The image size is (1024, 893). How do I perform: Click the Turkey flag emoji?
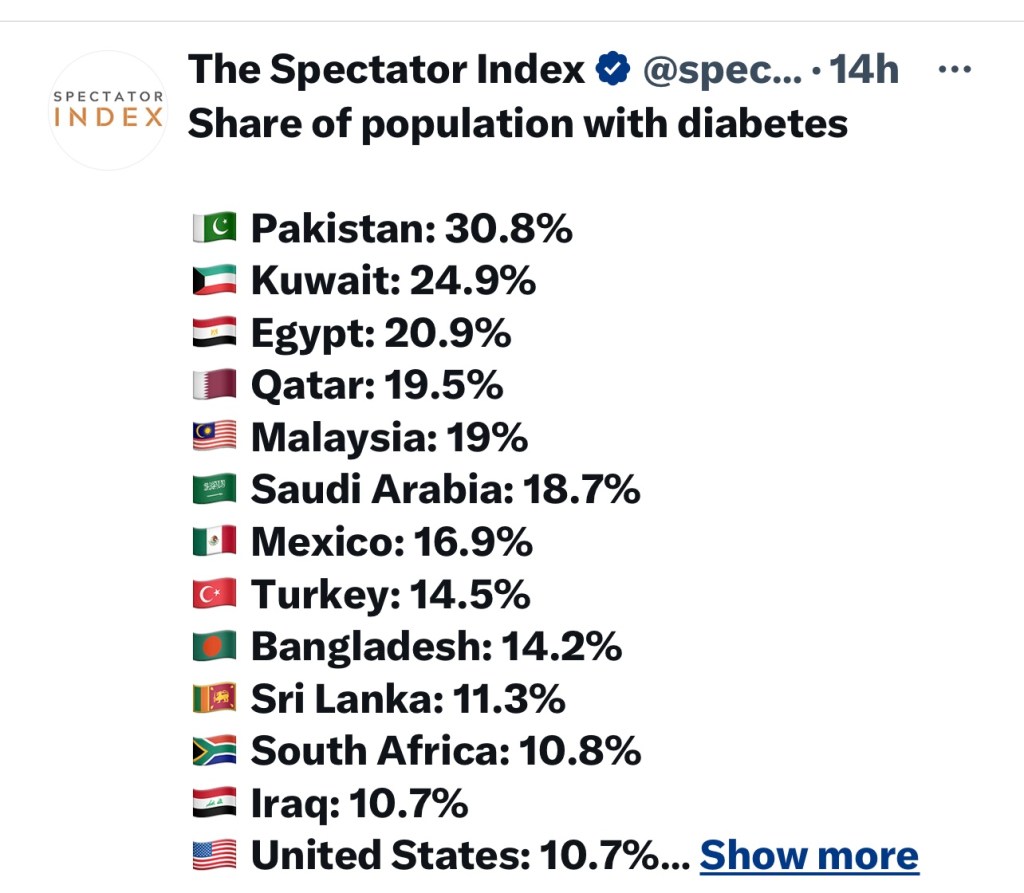(x=214, y=594)
